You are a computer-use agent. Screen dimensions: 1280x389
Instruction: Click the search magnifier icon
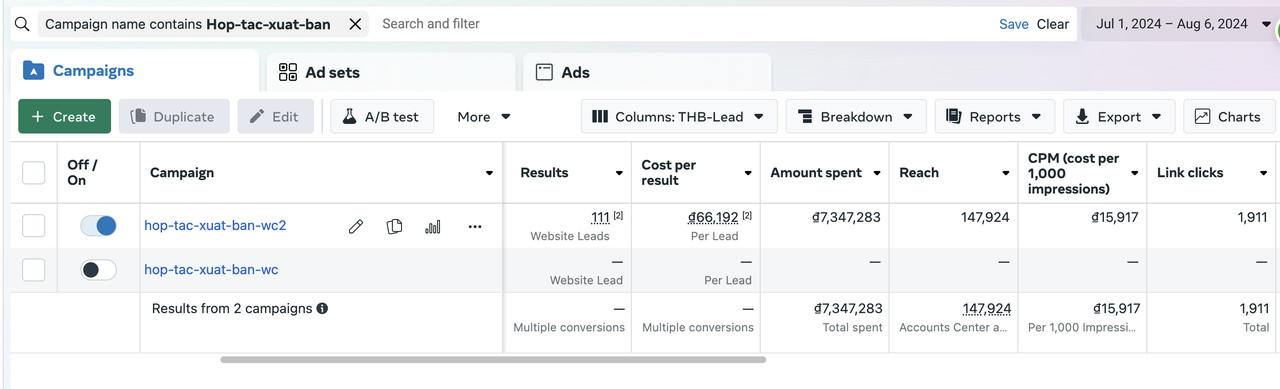coord(22,24)
